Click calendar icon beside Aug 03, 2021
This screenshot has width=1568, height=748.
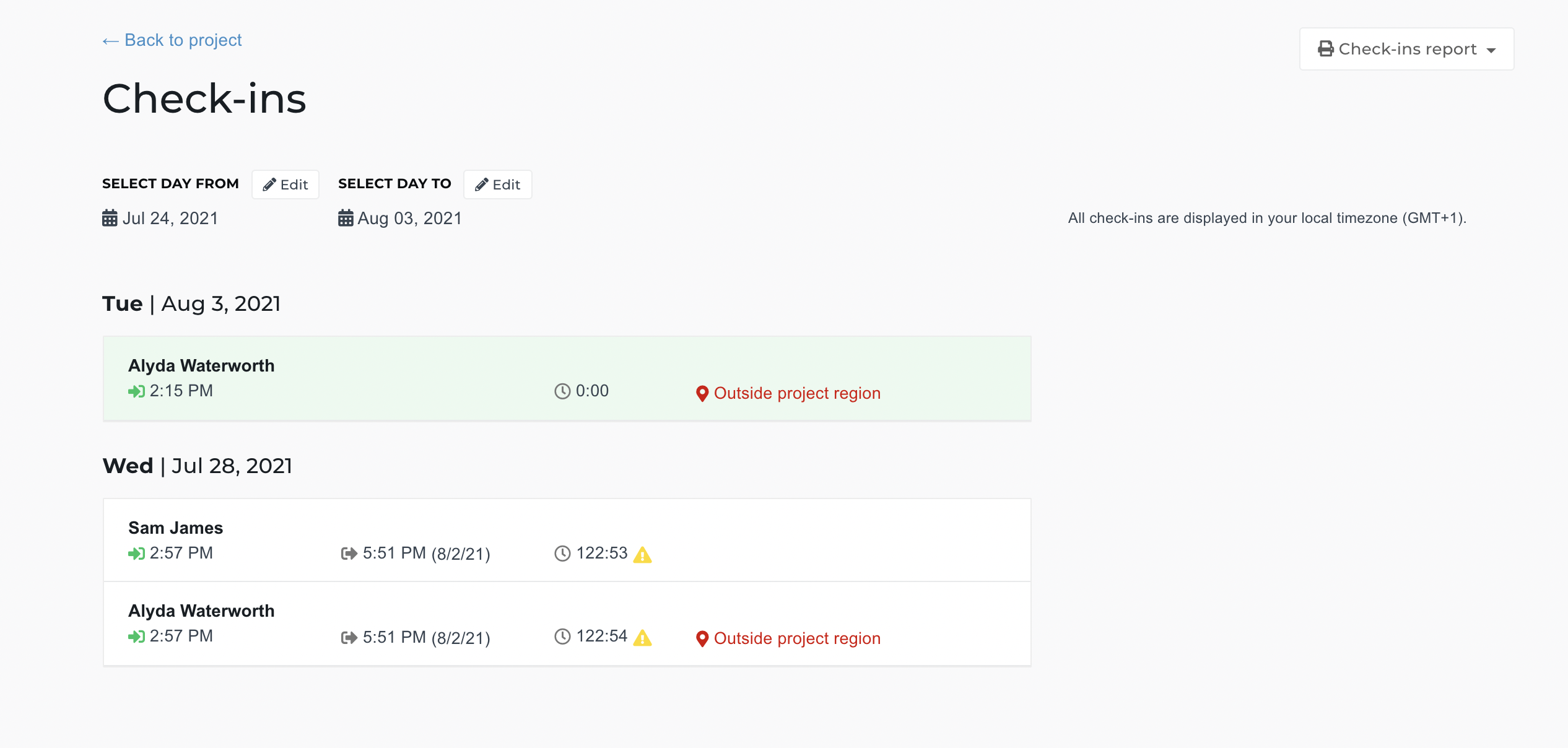coord(346,219)
